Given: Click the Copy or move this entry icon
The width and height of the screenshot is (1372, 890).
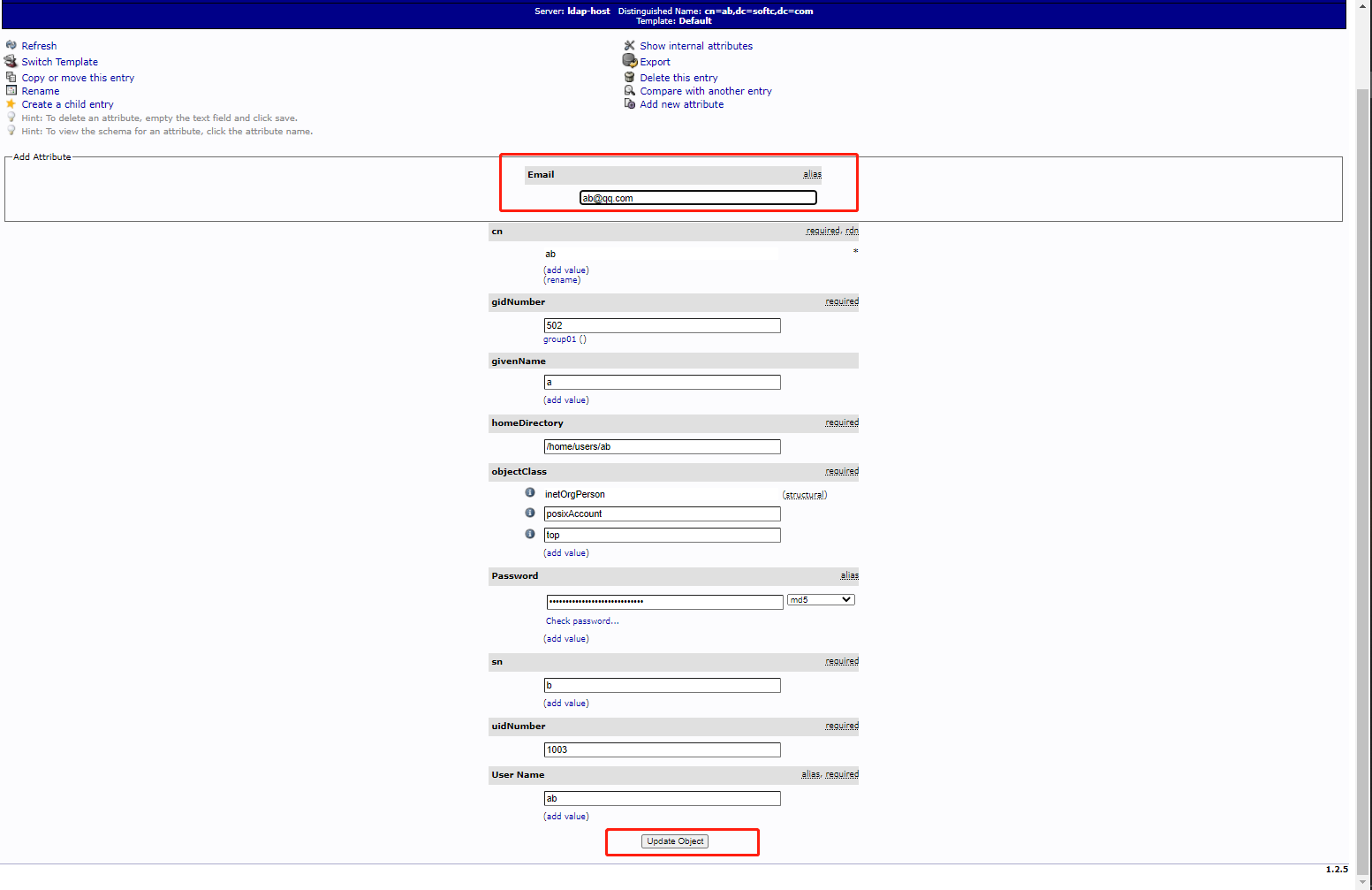Looking at the screenshot, I should pyautogui.click(x=11, y=77).
